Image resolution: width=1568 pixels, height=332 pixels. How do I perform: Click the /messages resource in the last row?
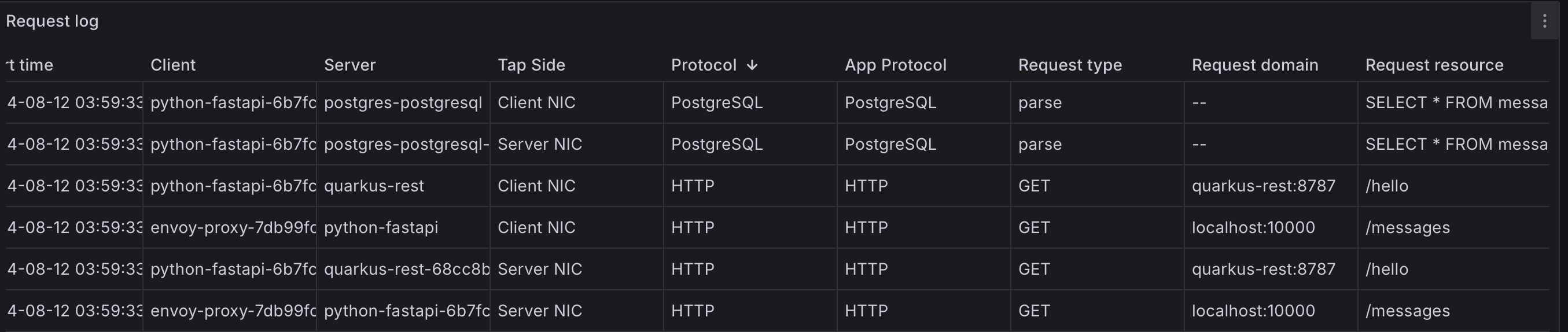1407,311
